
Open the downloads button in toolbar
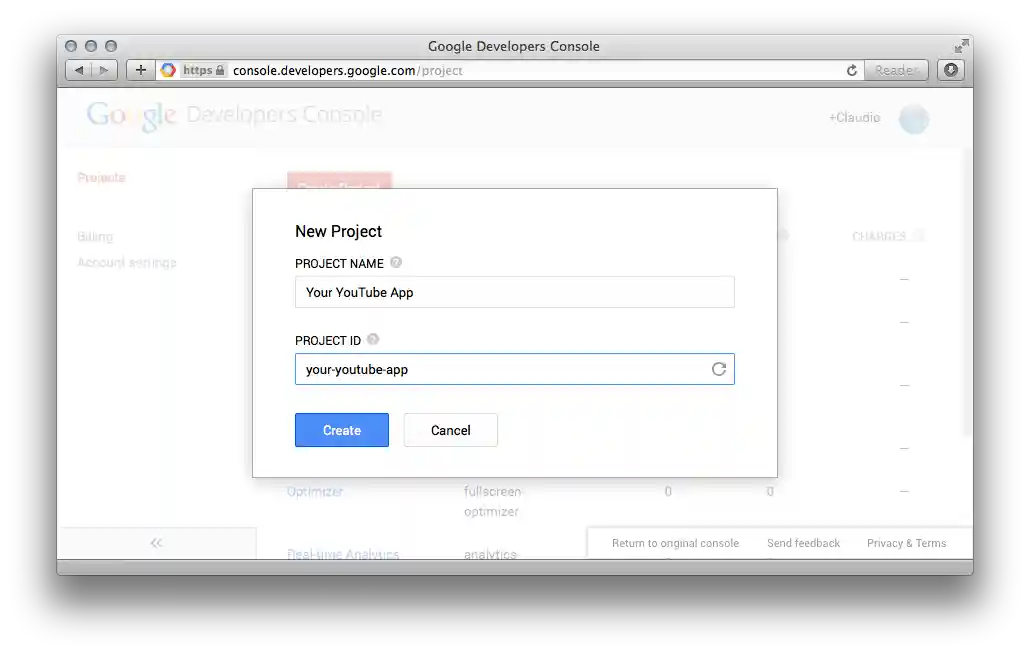pos(951,70)
